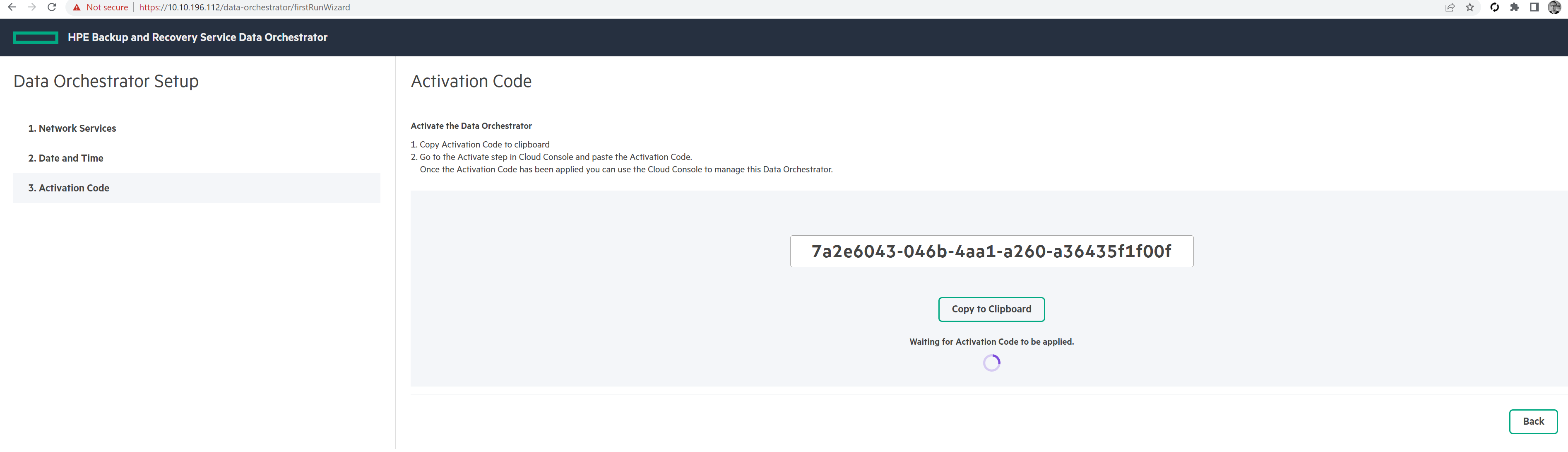This screenshot has height=452, width=1568.
Task: Open the user profile avatar
Action: pyautogui.click(x=1554, y=7)
